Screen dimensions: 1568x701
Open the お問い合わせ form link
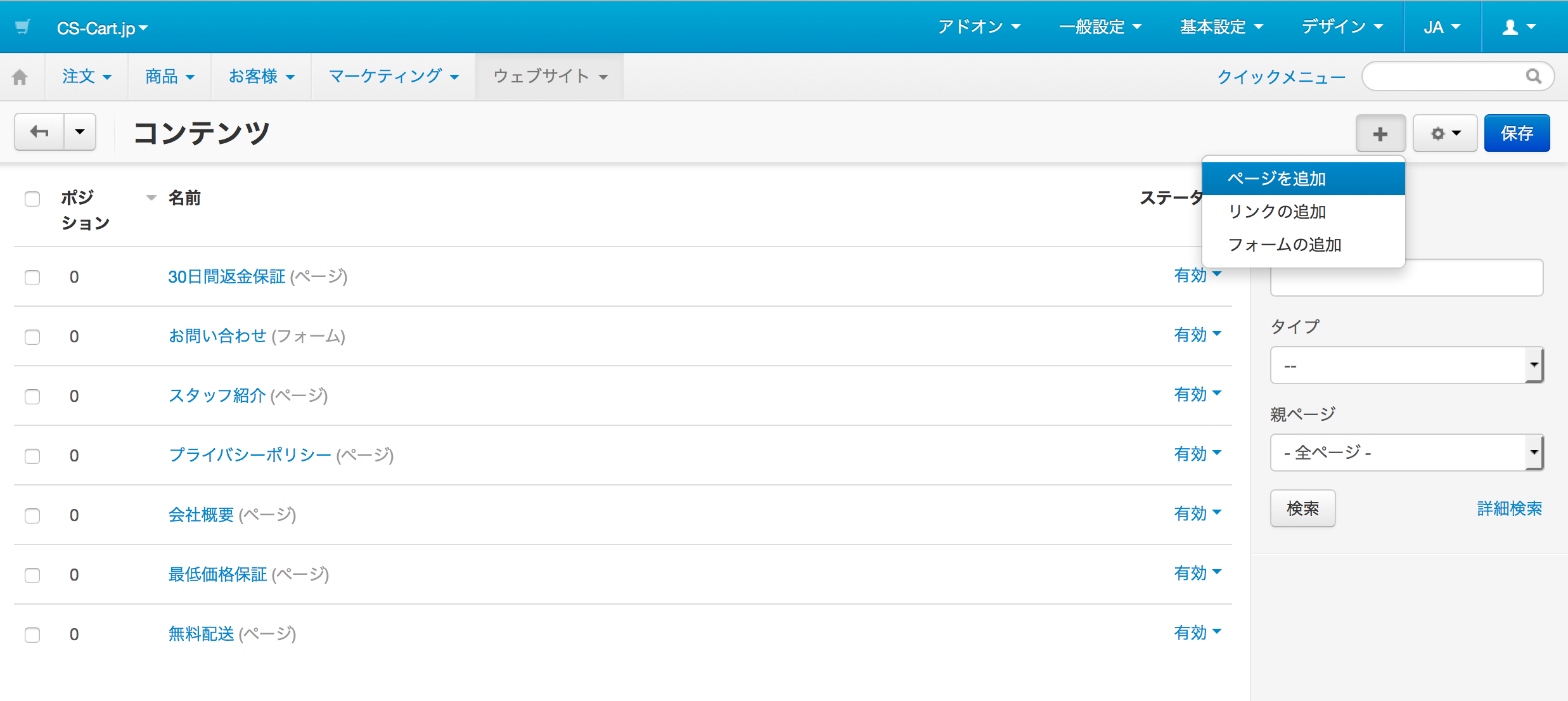point(217,336)
